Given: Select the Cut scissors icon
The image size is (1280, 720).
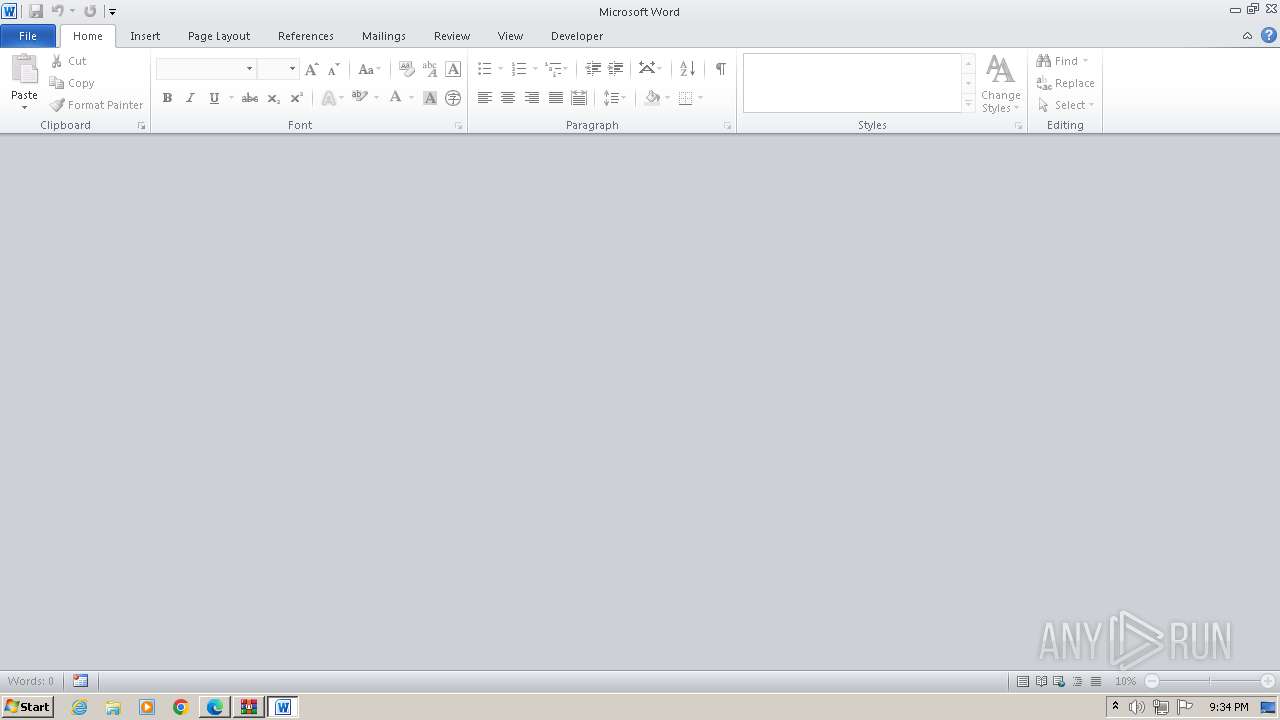Looking at the screenshot, I should click(x=57, y=61).
